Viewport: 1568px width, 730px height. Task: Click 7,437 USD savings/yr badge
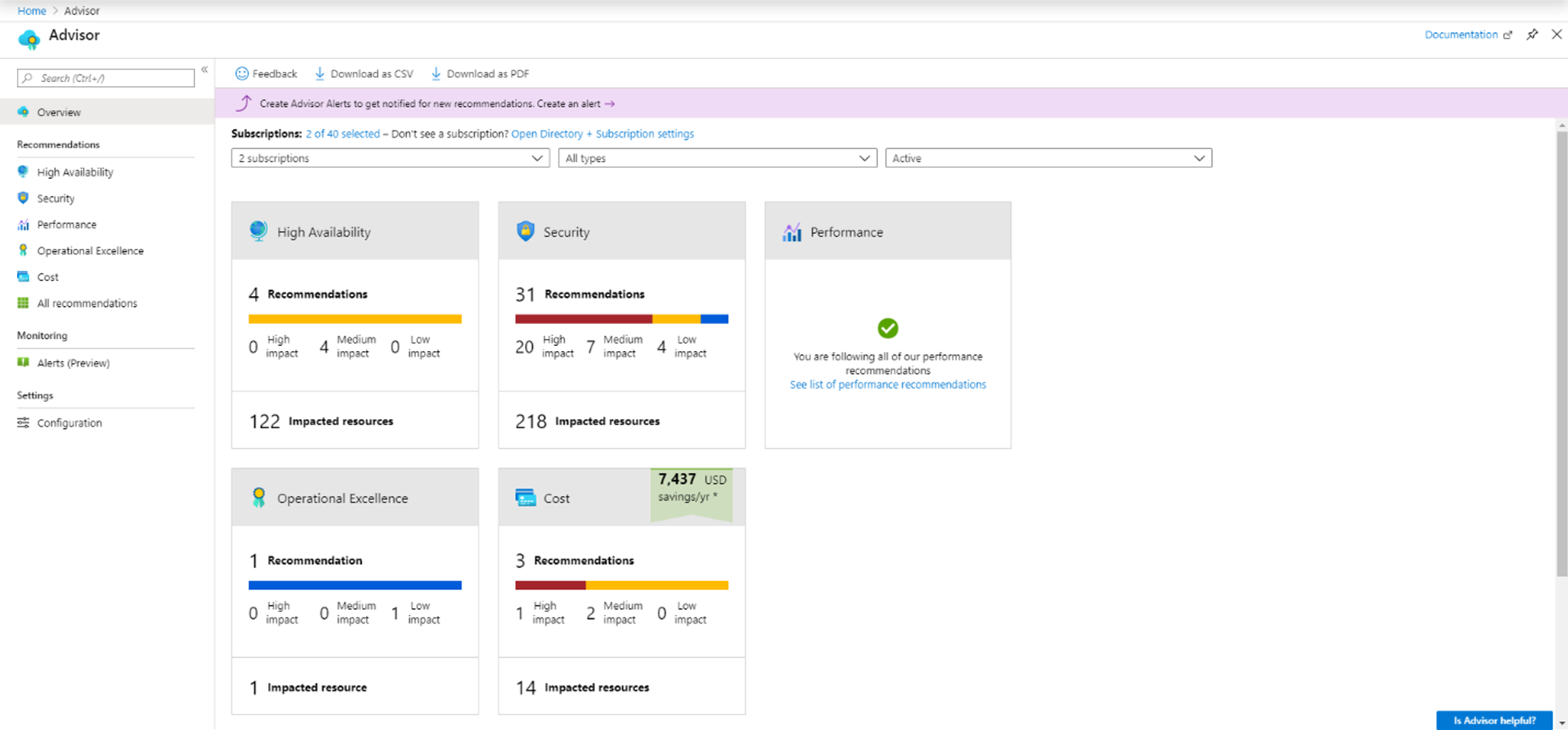point(692,495)
